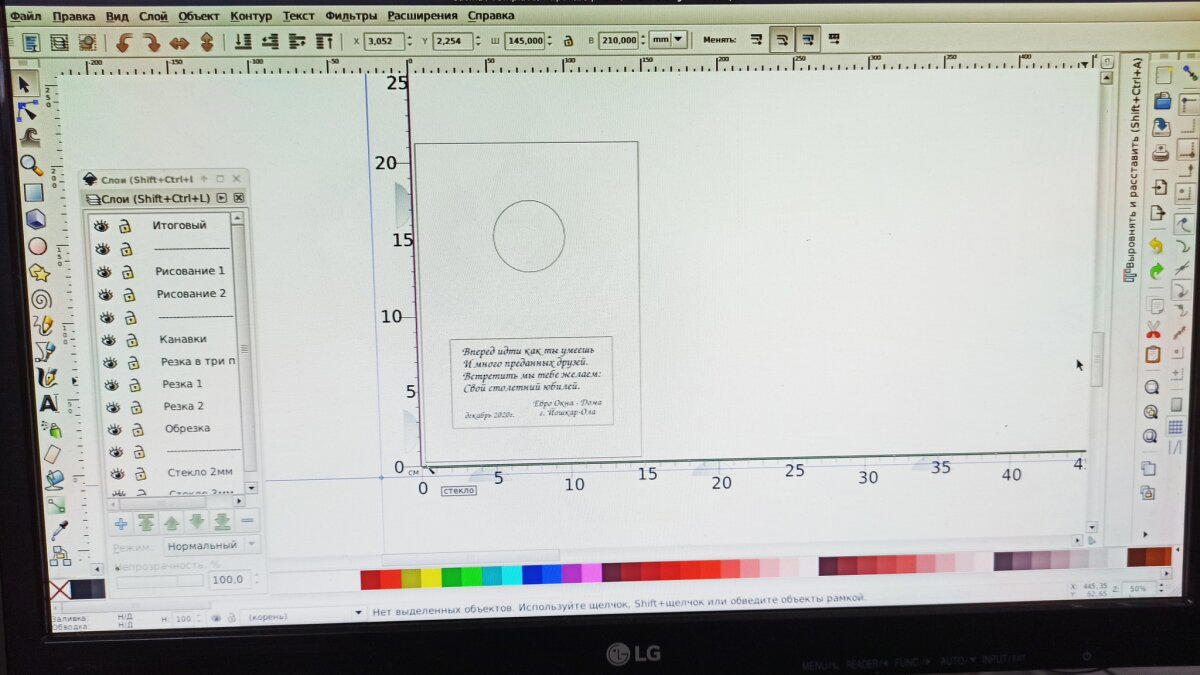
Task: Raise selection to top icon
Action: 324,41
